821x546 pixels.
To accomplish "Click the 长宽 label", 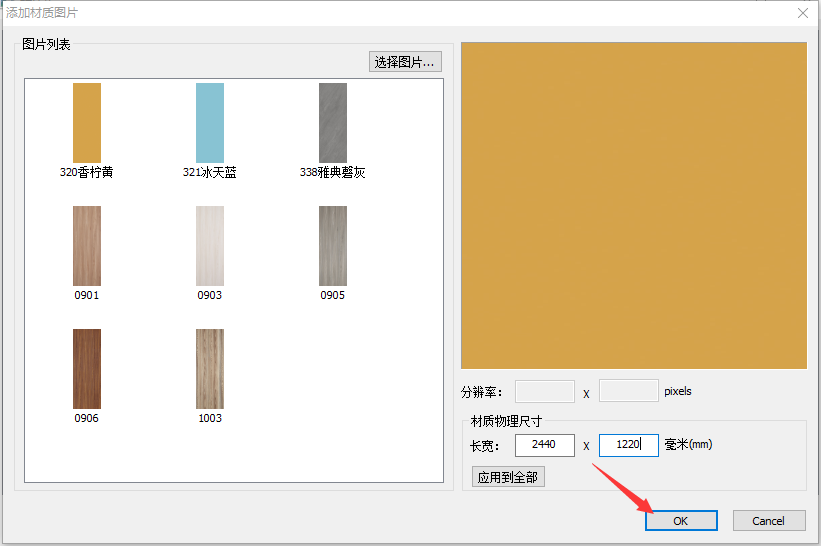I will (484, 446).
